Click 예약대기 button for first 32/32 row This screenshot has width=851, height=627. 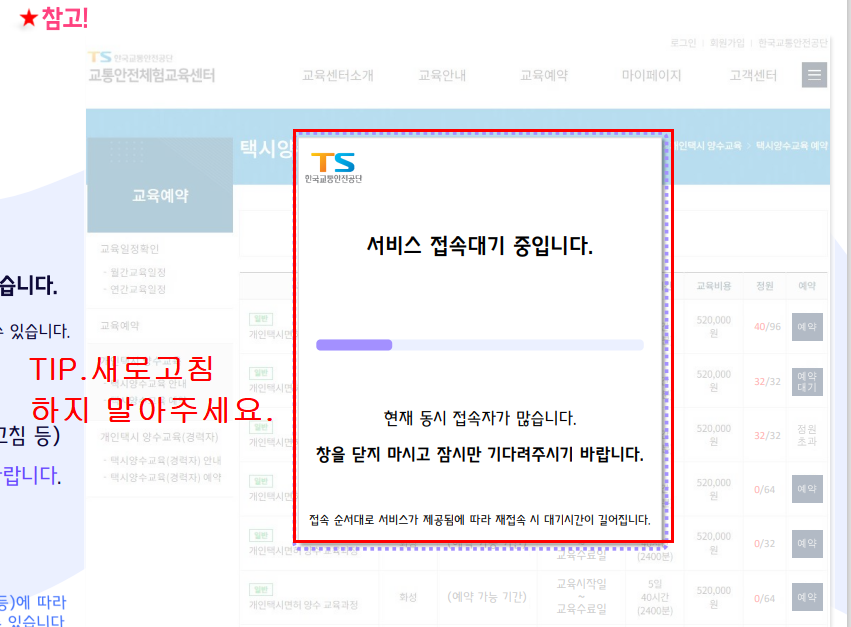807,382
